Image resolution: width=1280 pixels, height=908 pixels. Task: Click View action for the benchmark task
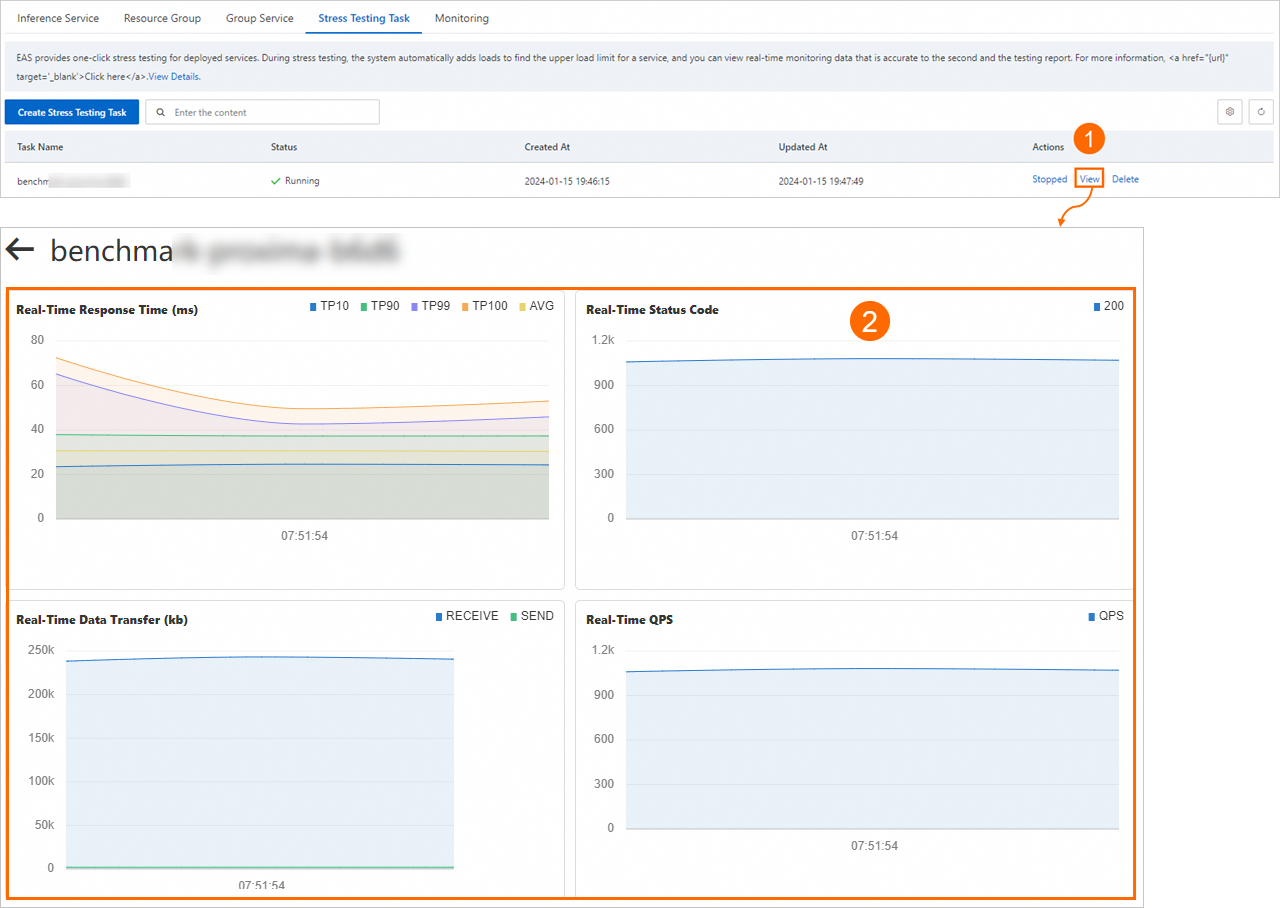(x=1090, y=179)
